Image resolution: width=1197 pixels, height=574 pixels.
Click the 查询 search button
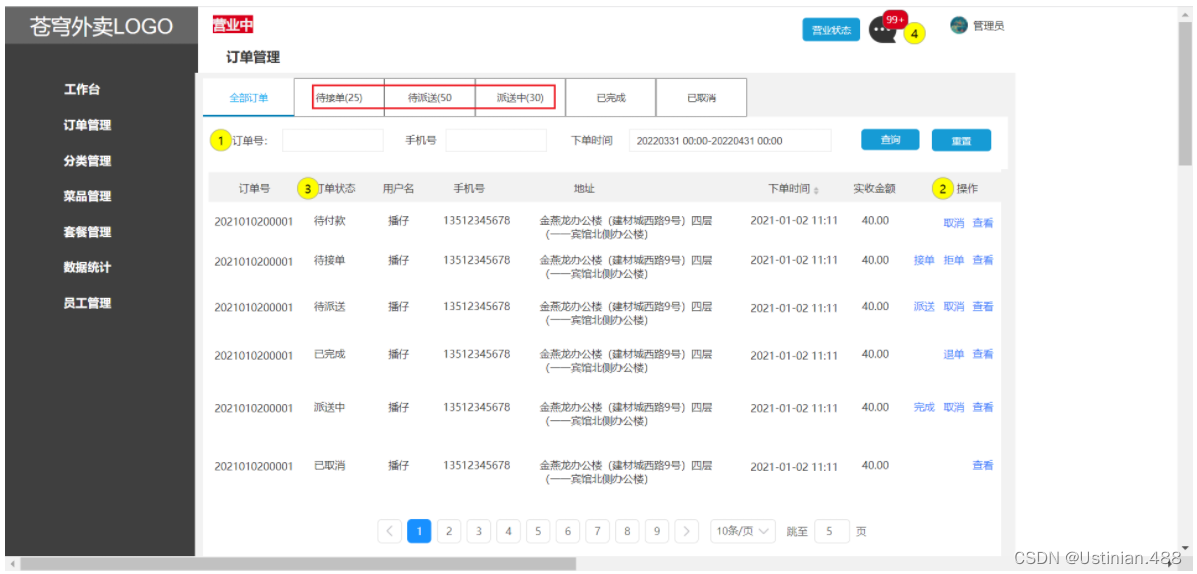(x=890, y=140)
